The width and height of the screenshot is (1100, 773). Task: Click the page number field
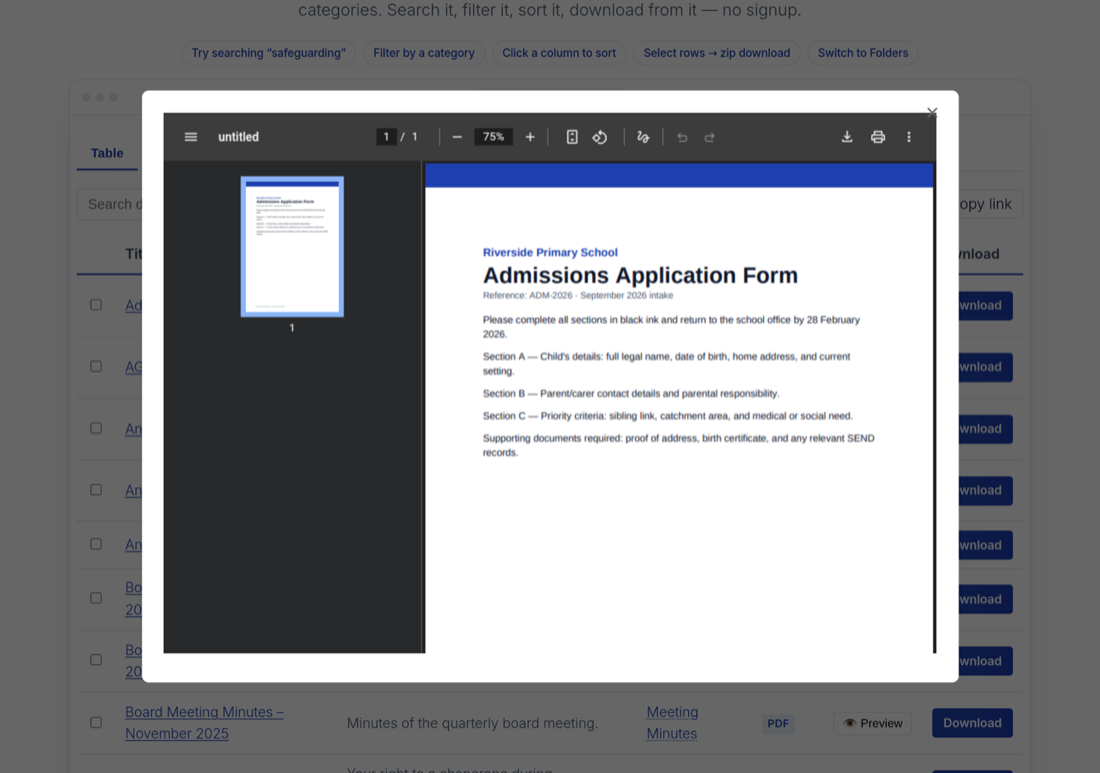point(386,137)
